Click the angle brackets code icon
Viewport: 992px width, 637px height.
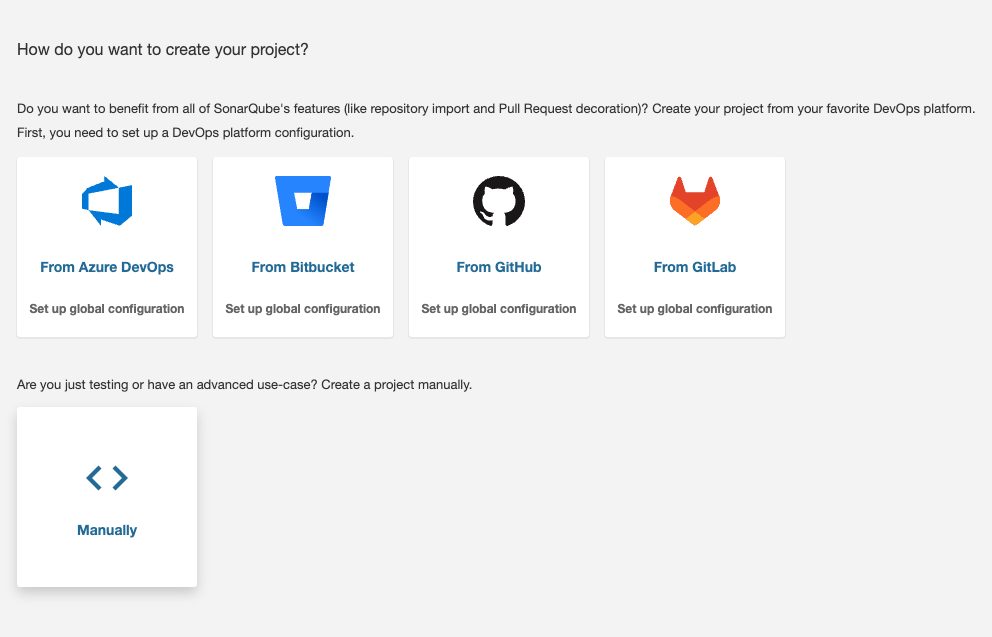107,478
